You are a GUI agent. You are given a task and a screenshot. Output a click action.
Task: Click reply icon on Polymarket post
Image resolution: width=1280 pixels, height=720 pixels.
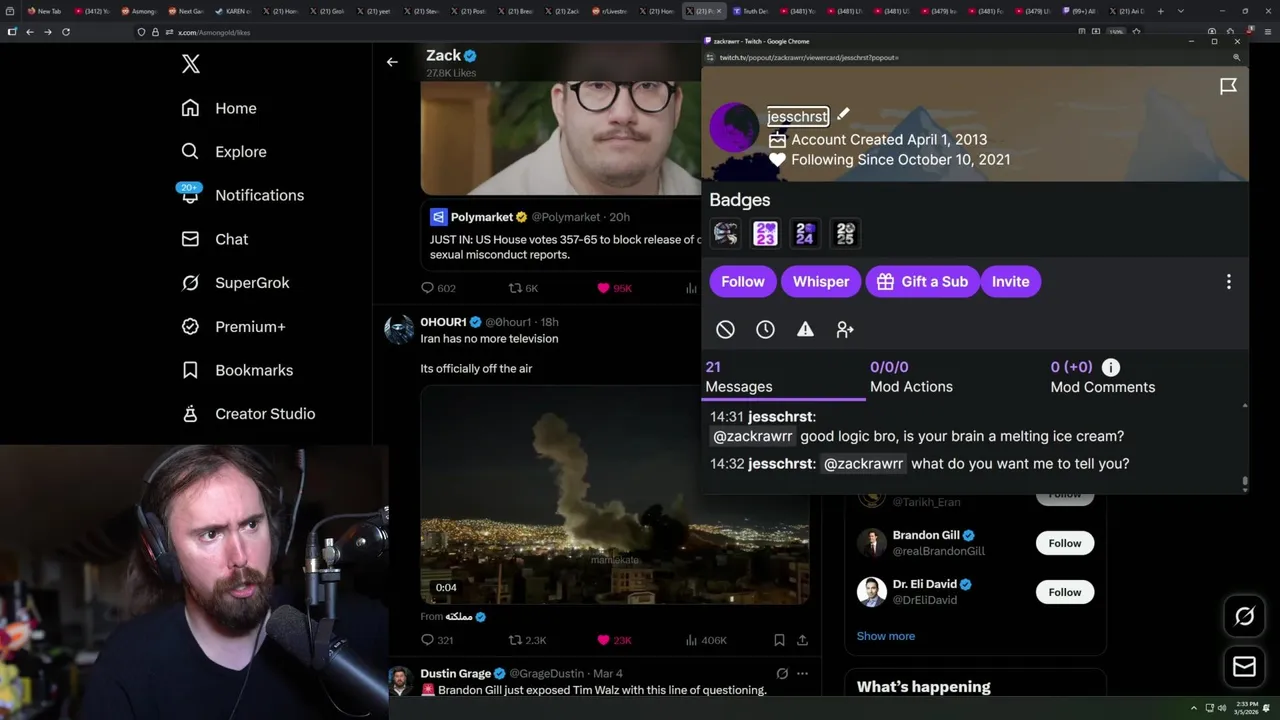[x=427, y=288]
